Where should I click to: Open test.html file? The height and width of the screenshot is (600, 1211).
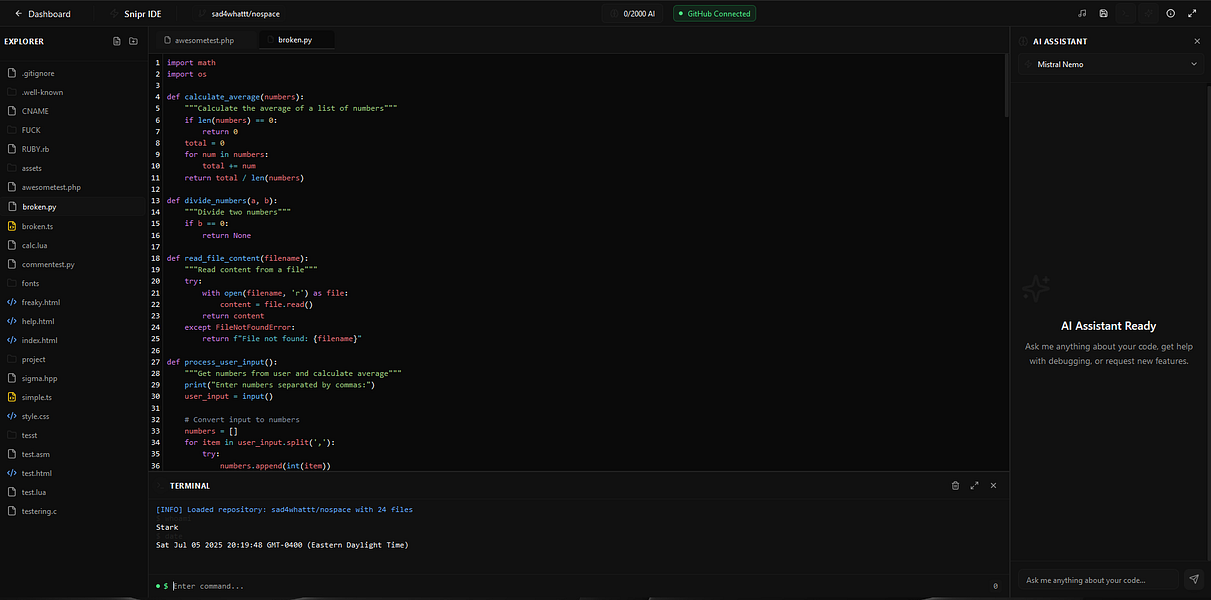point(74,473)
